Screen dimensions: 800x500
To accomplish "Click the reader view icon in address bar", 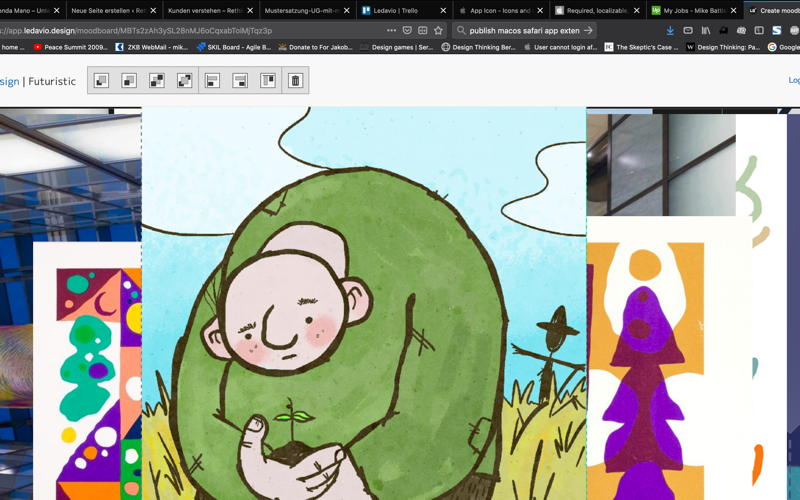I will click(x=422, y=31).
